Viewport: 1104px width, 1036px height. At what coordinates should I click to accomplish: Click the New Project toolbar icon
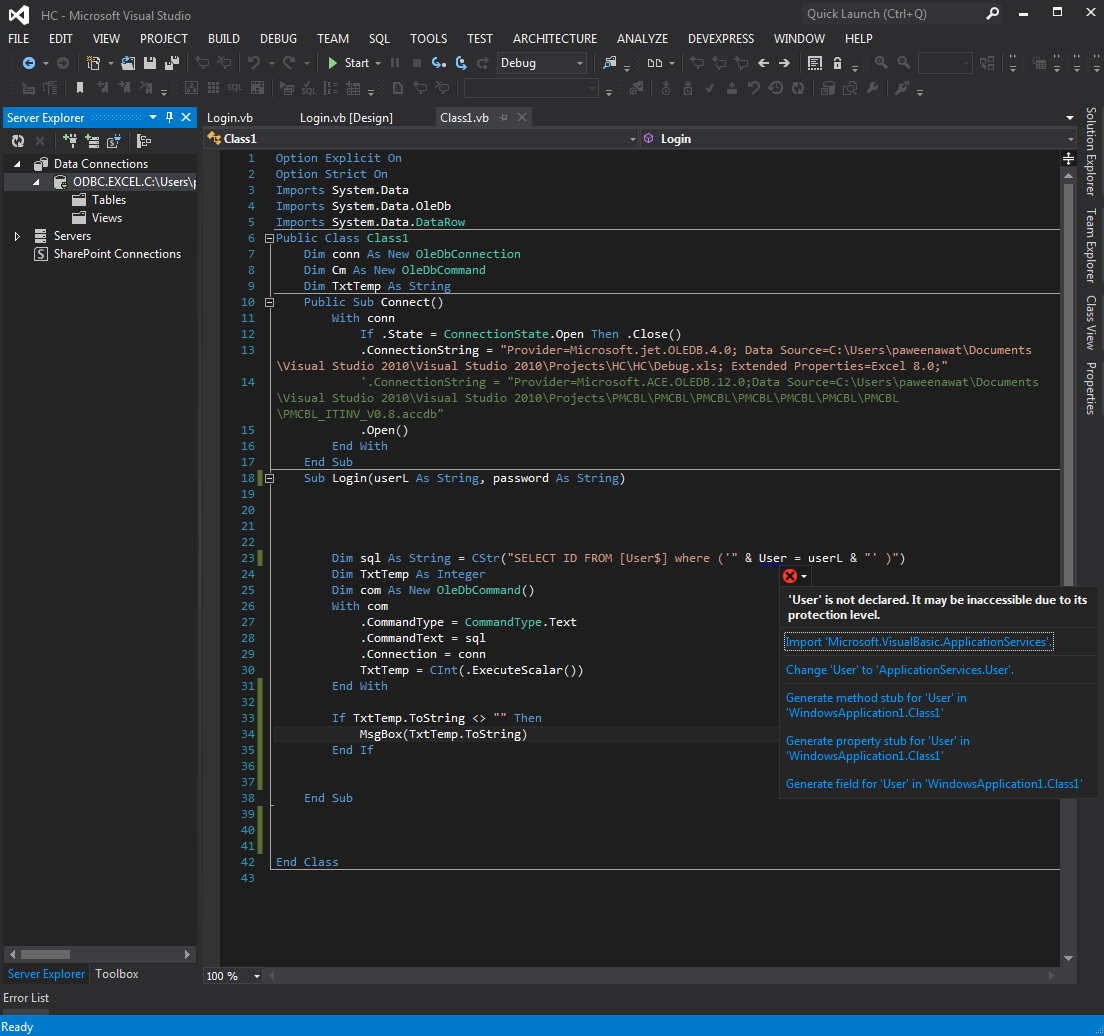pyautogui.click(x=93, y=63)
